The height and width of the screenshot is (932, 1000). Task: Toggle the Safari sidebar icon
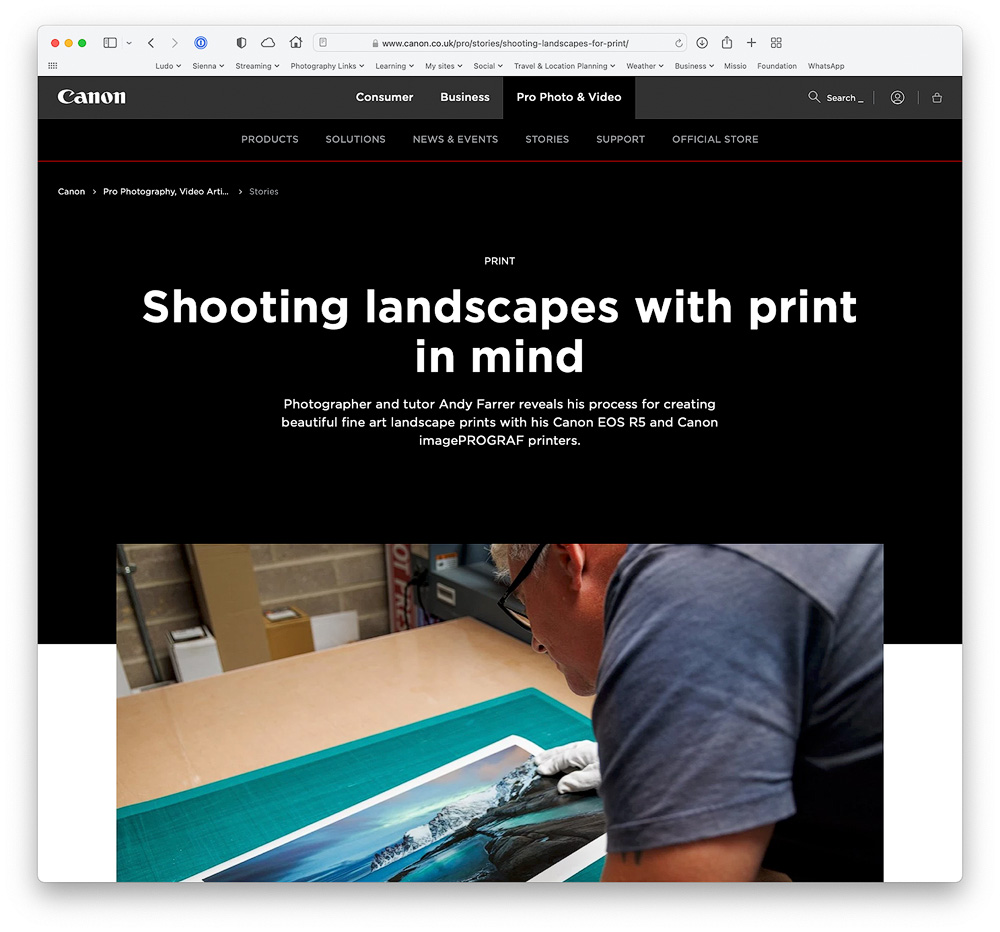tap(110, 43)
